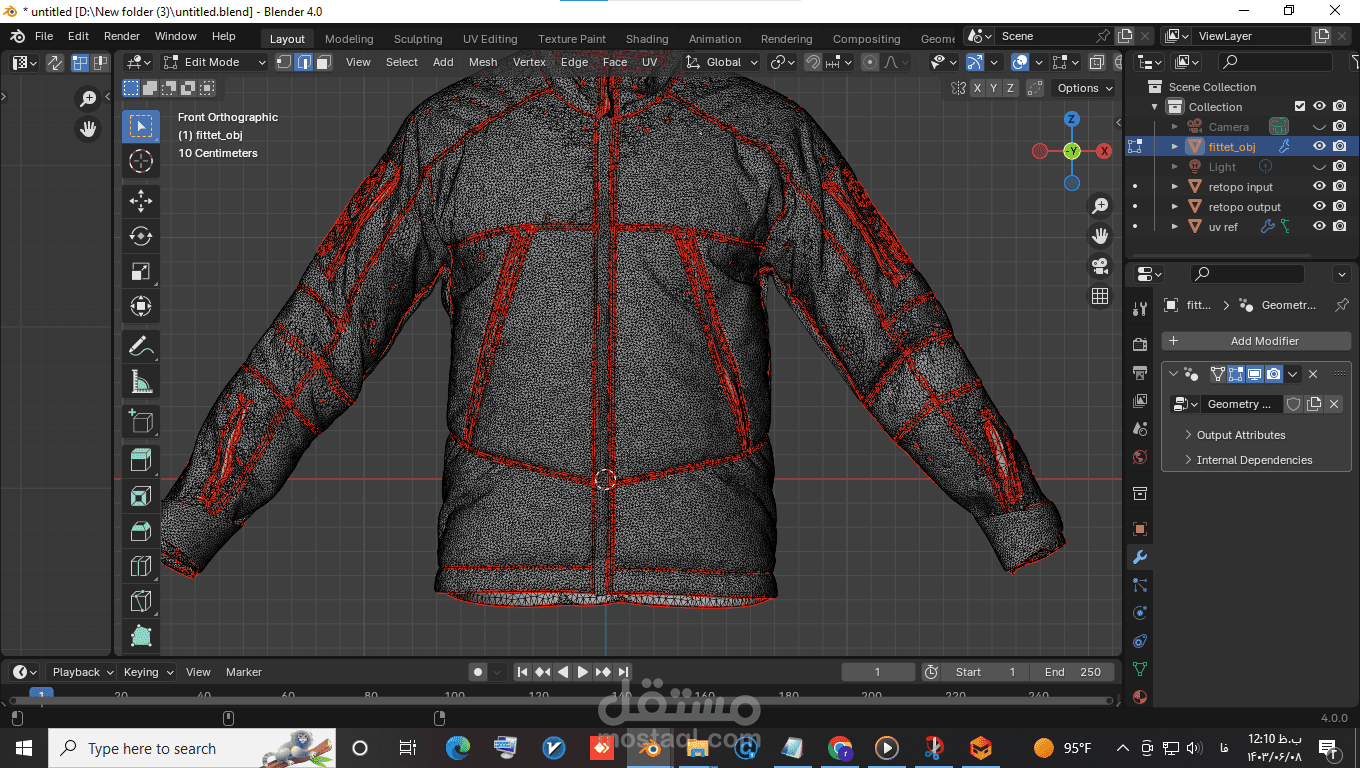Toggle modifier viewport display

(x=1254, y=374)
